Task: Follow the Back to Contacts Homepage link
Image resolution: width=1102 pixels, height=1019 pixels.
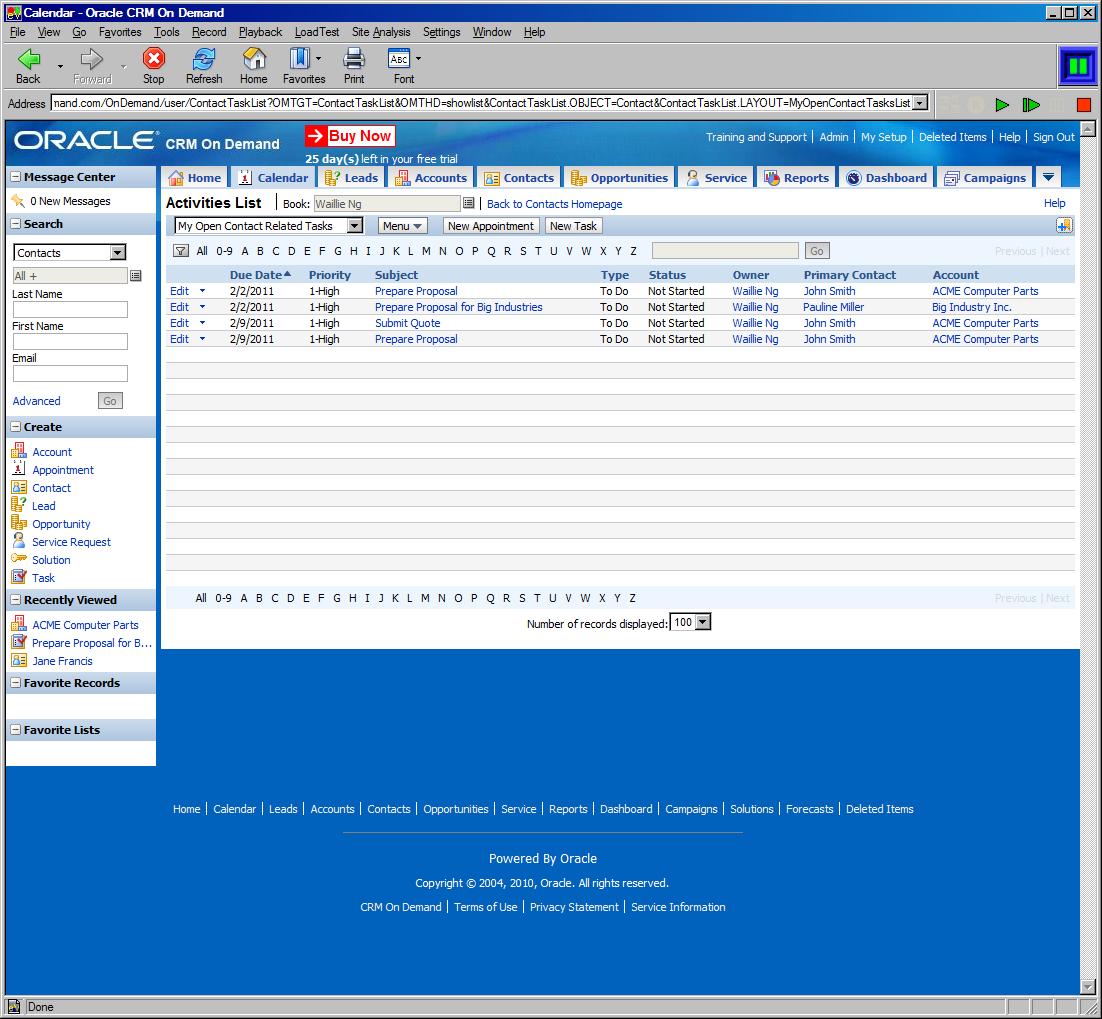Action: pos(555,204)
